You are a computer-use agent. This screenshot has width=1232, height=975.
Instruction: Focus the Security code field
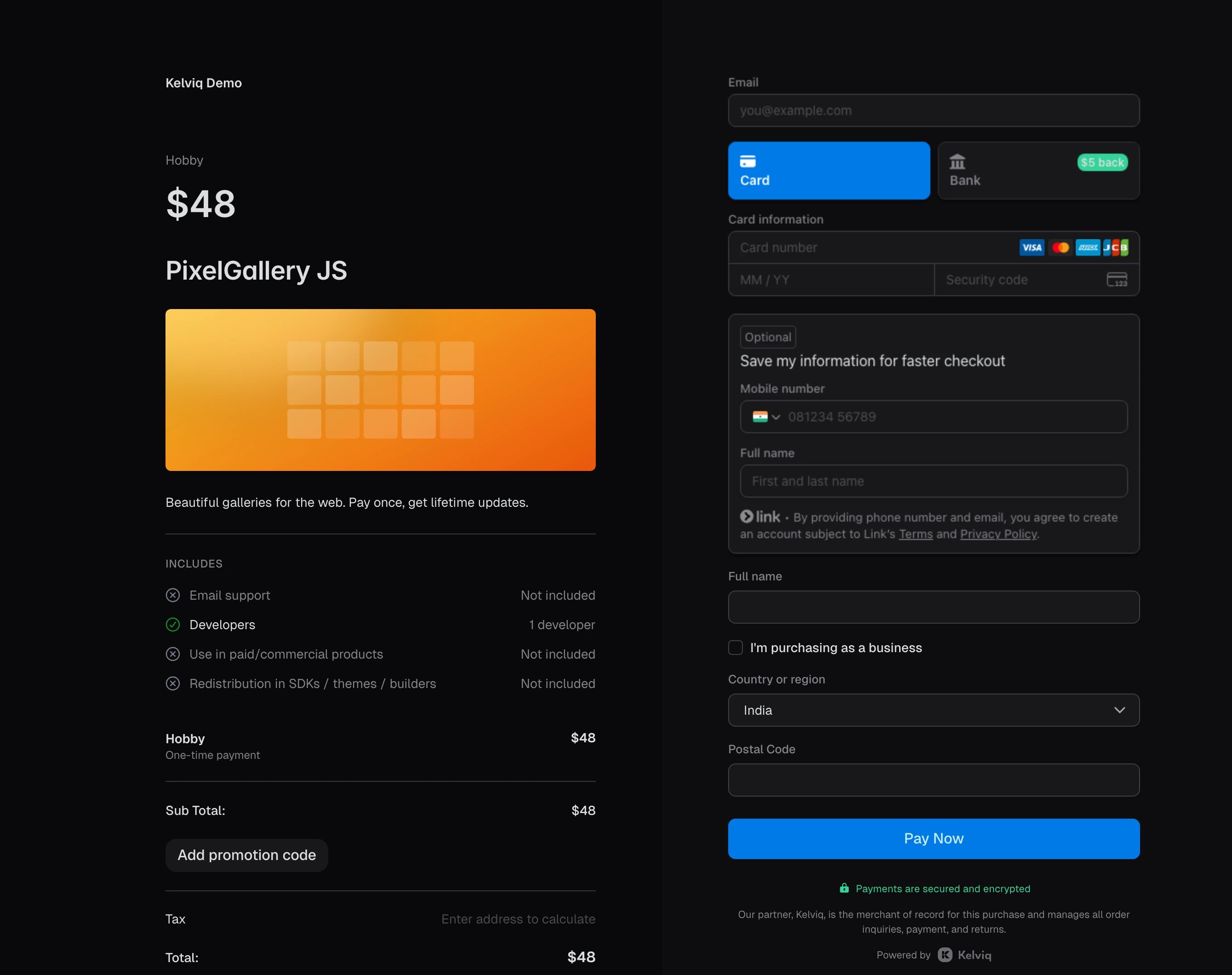[1037, 280]
